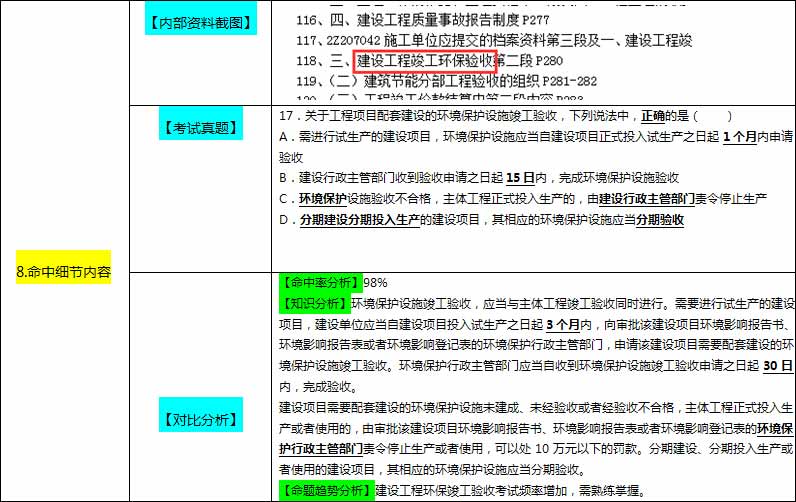Click the green 【知识分析】 tag

point(315,301)
